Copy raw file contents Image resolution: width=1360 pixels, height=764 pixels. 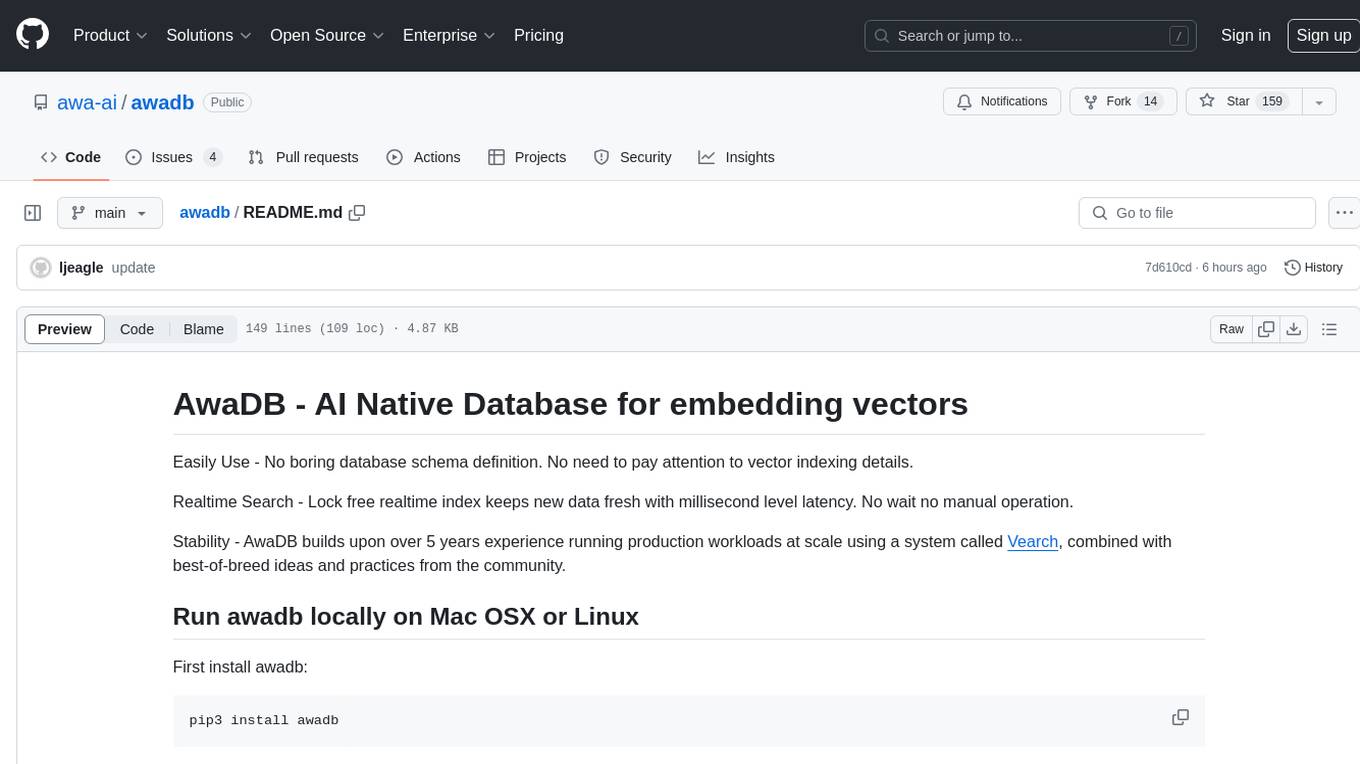(1266, 329)
